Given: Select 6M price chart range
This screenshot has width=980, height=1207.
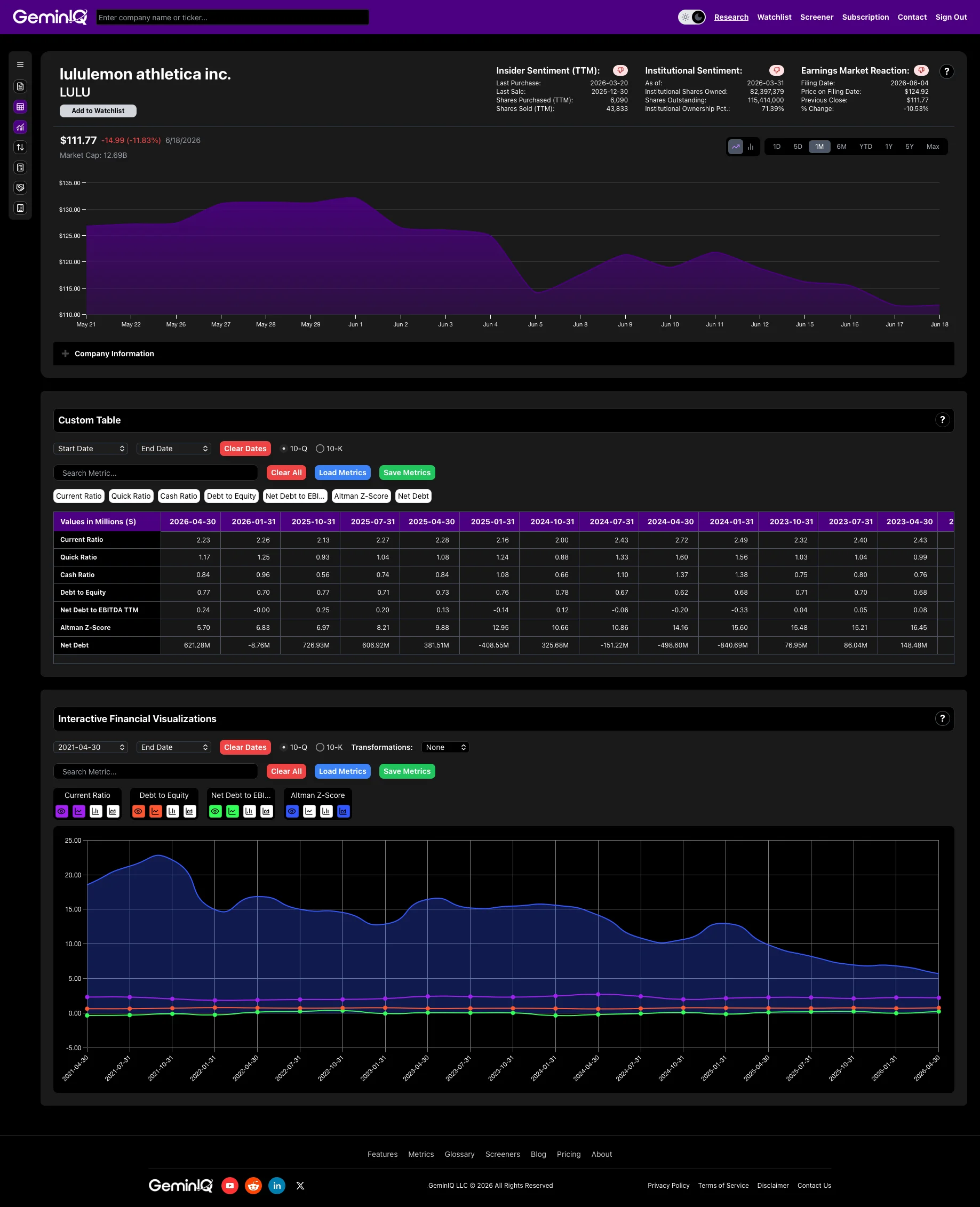Looking at the screenshot, I should pyautogui.click(x=842, y=147).
